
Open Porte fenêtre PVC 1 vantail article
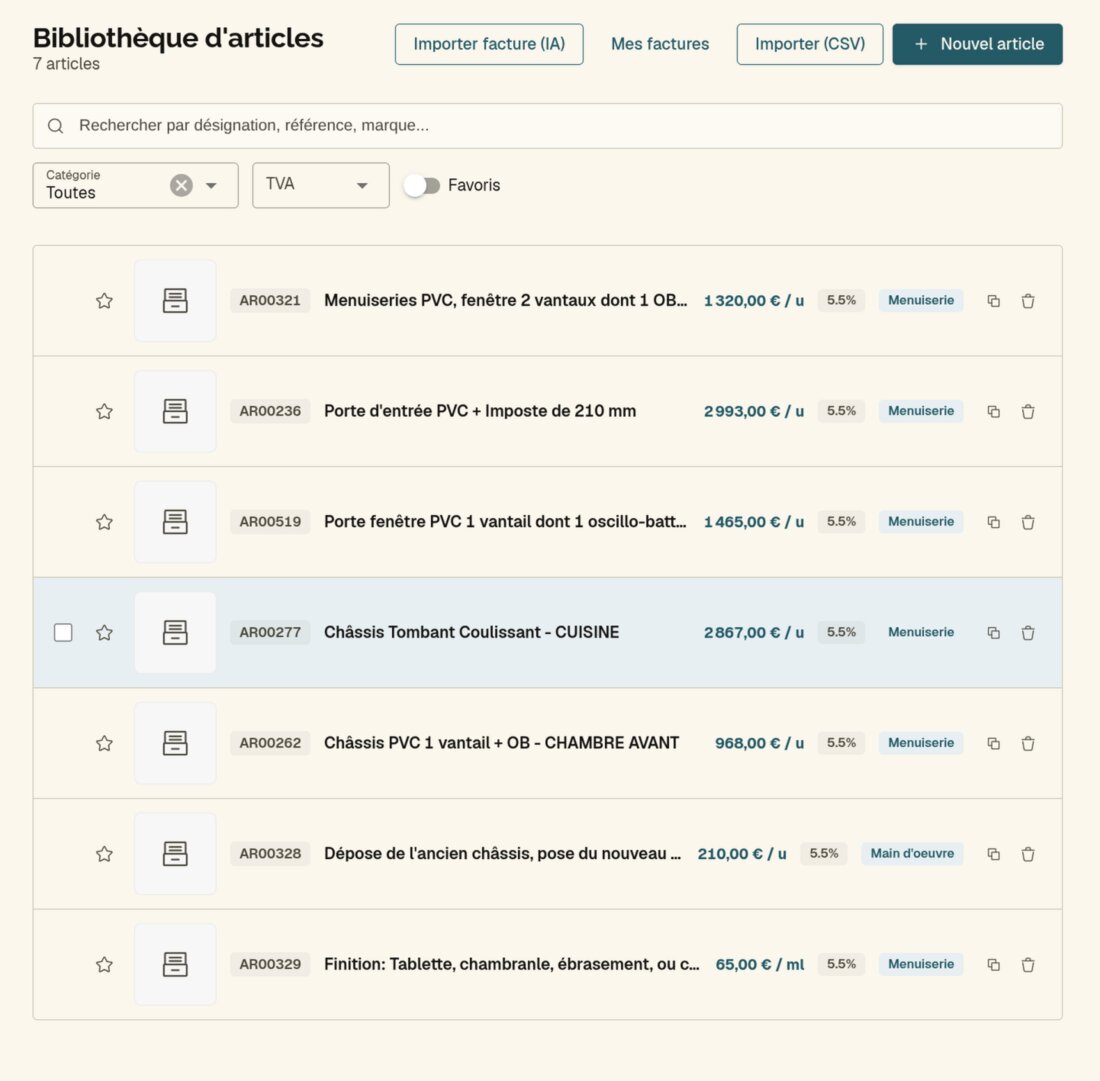pos(505,522)
